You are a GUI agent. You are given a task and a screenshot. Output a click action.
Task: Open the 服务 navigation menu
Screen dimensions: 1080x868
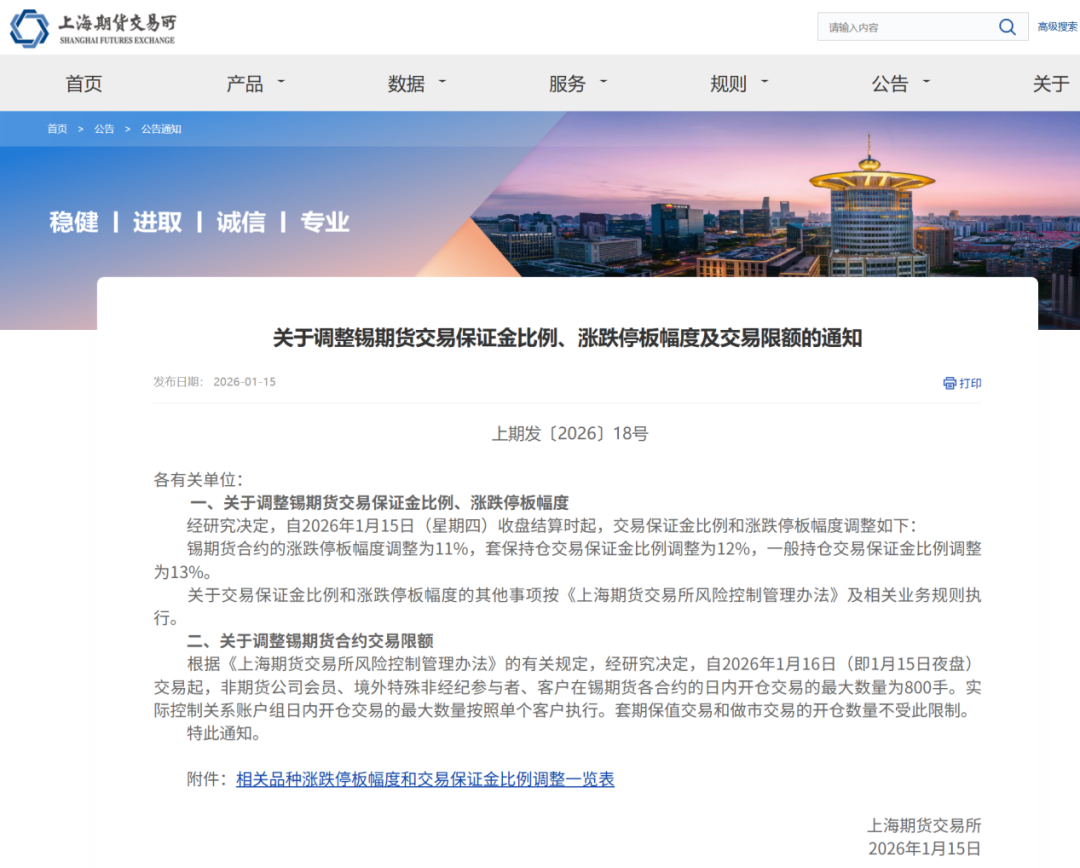click(567, 84)
